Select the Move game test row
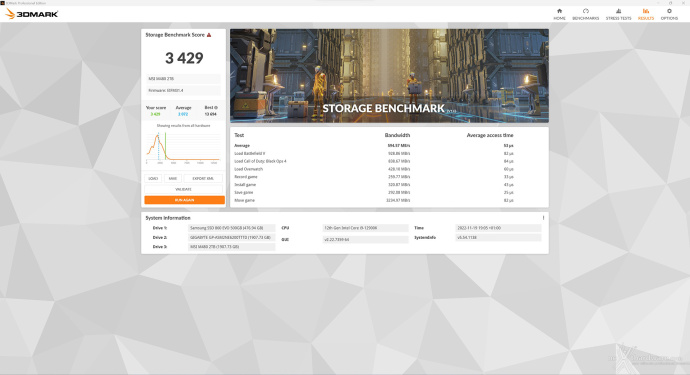690x375 pixels. click(374, 200)
